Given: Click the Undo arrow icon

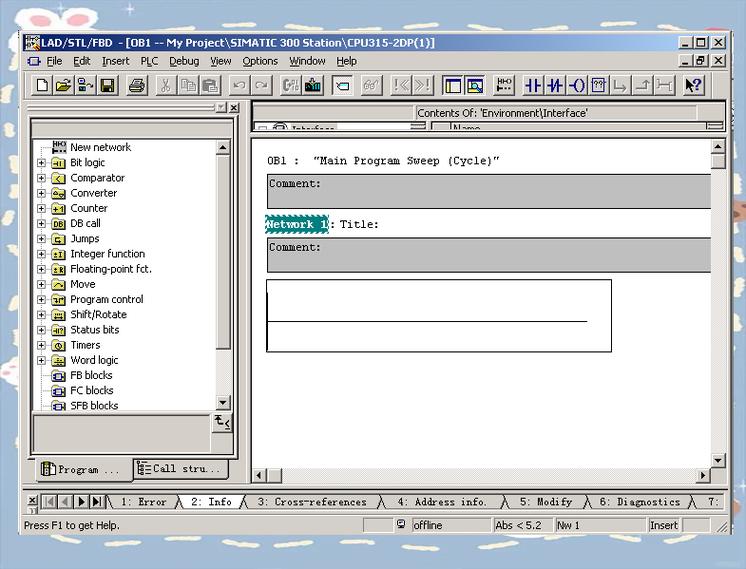Looking at the screenshot, I should point(239,86).
